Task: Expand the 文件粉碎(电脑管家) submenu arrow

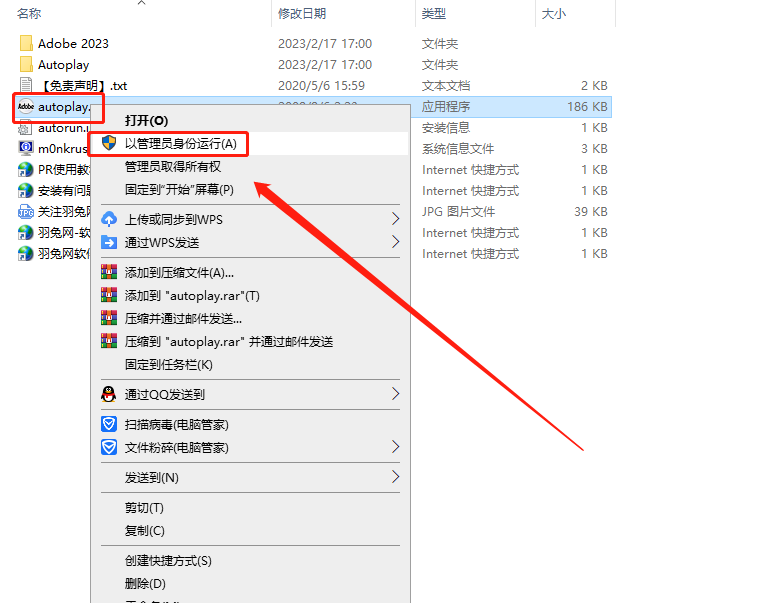Action: [x=395, y=447]
